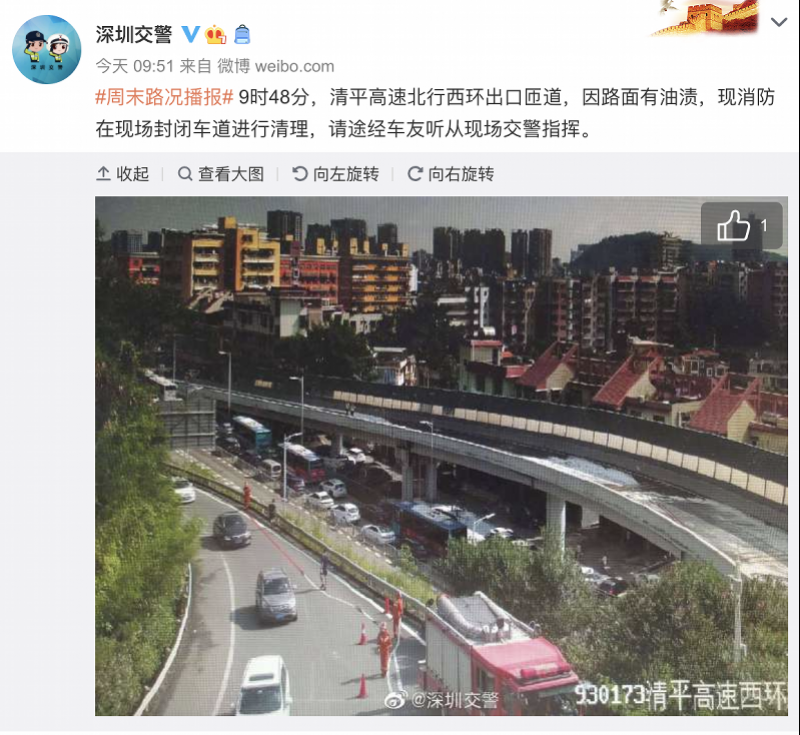
Task: Expand the post options chevron menu
Action: [779, 22]
